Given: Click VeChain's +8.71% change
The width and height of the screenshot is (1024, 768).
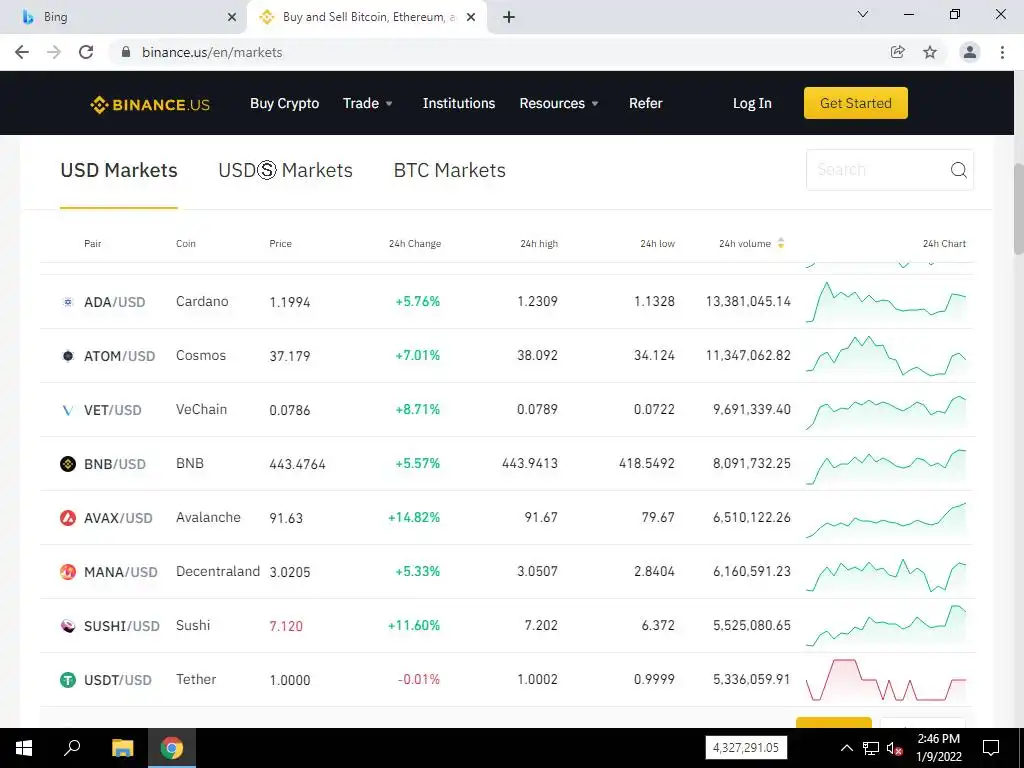Looking at the screenshot, I should [417, 409].
